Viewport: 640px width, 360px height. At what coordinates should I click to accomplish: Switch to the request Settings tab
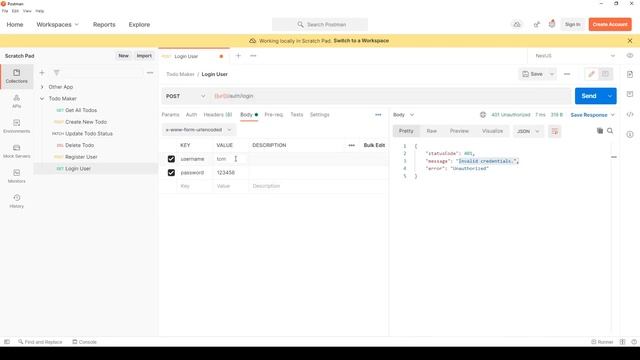pos(320,115)
